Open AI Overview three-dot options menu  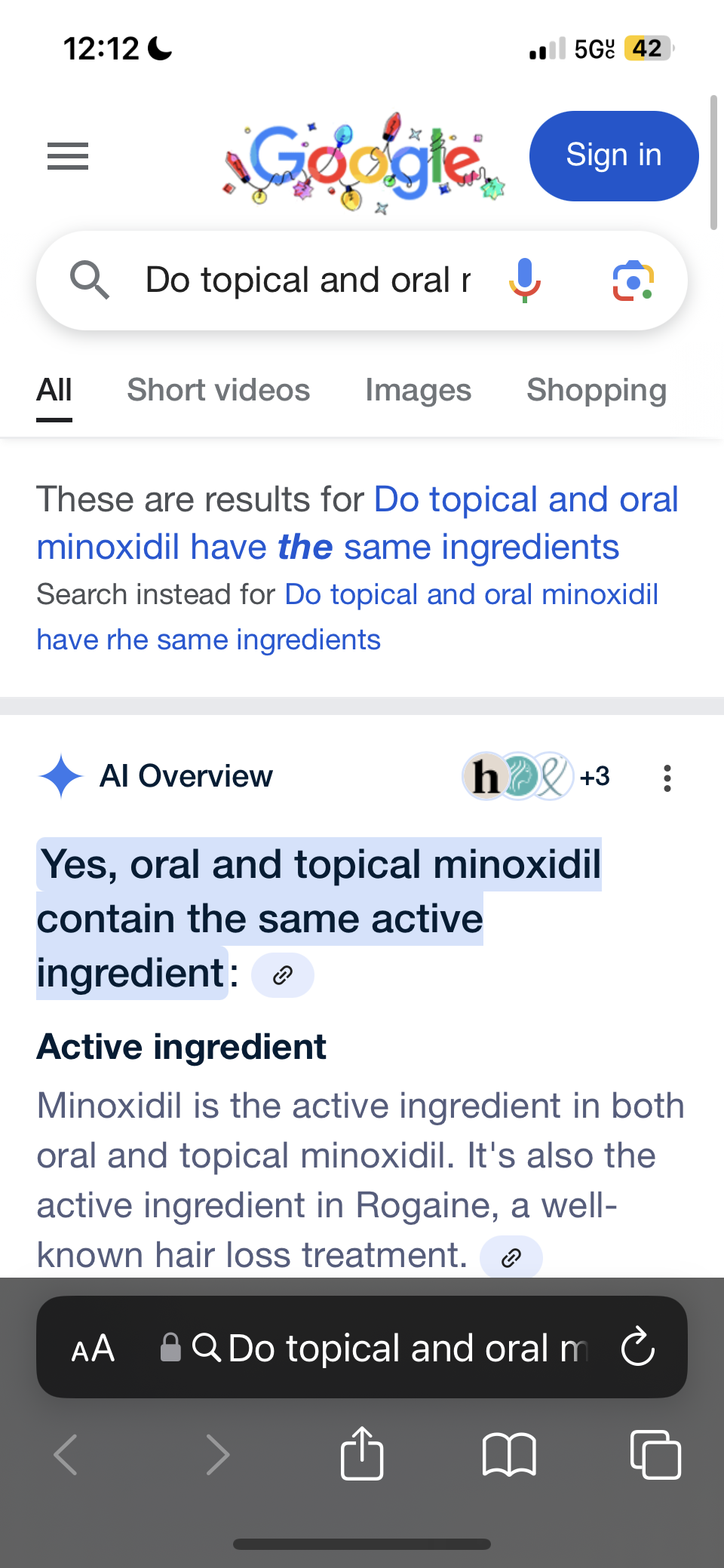coord(667,778)
